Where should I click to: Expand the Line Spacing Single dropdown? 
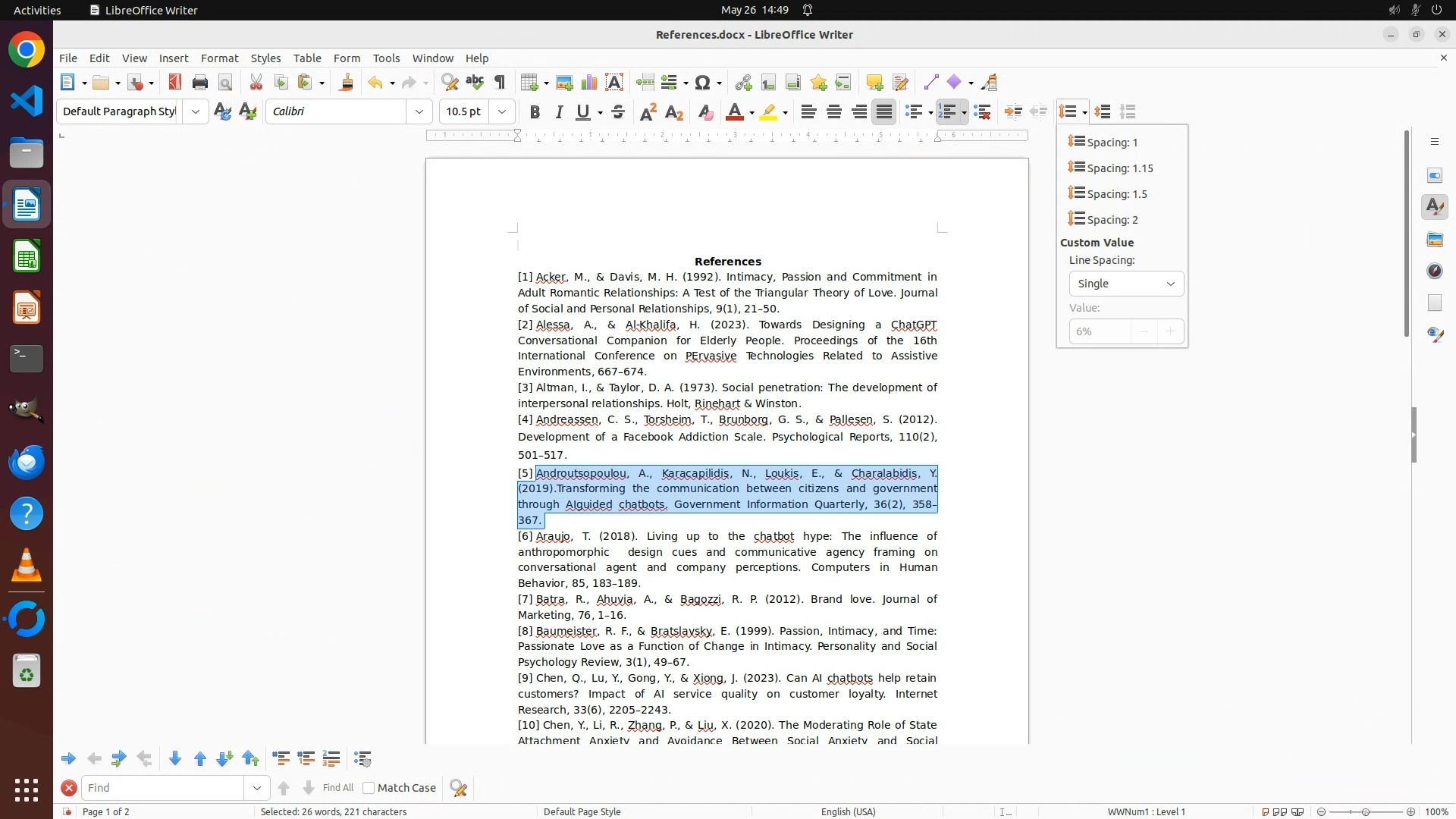(1126, 284)
